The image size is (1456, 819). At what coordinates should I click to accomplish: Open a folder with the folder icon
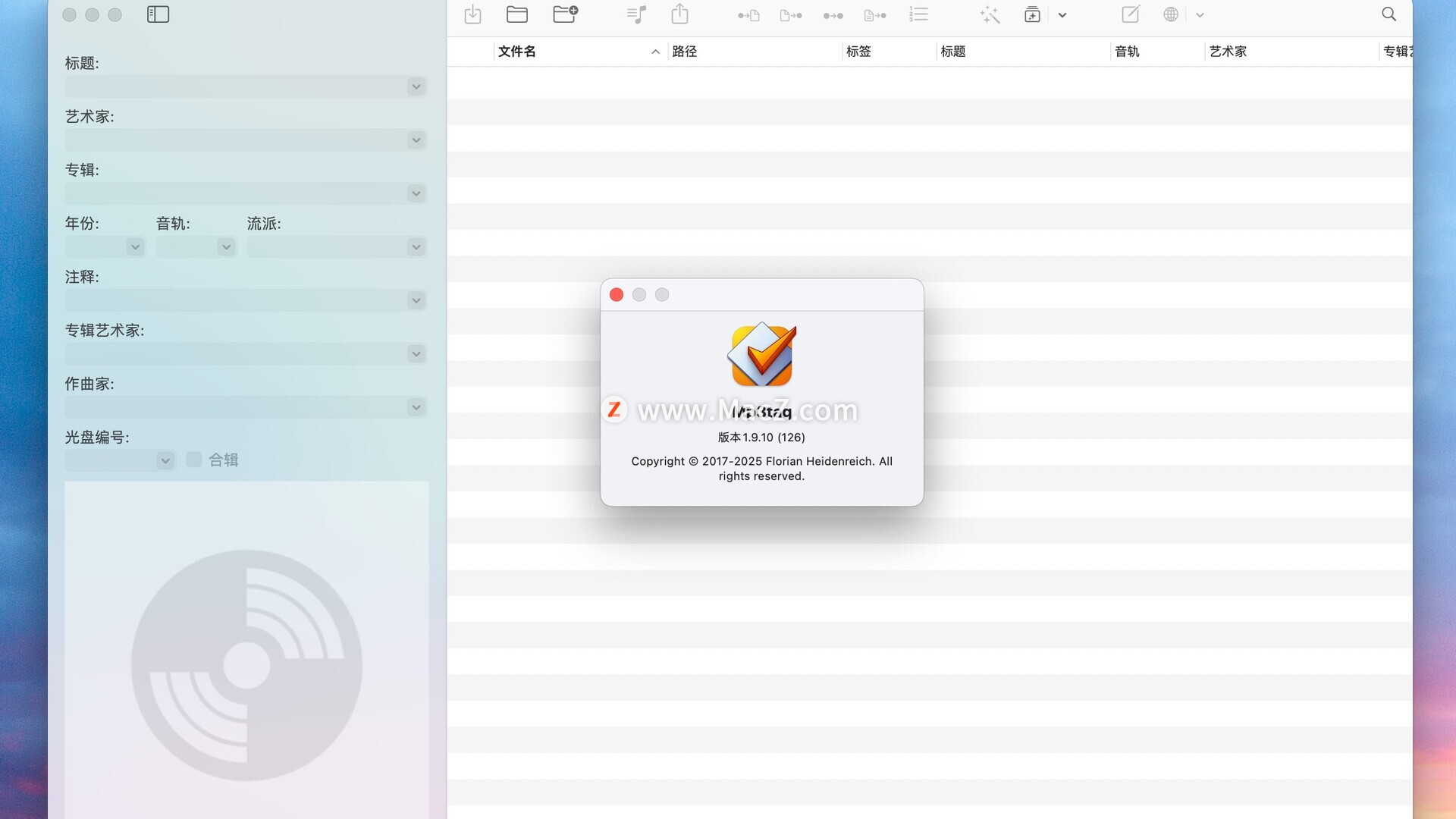(x=517, y=14)
